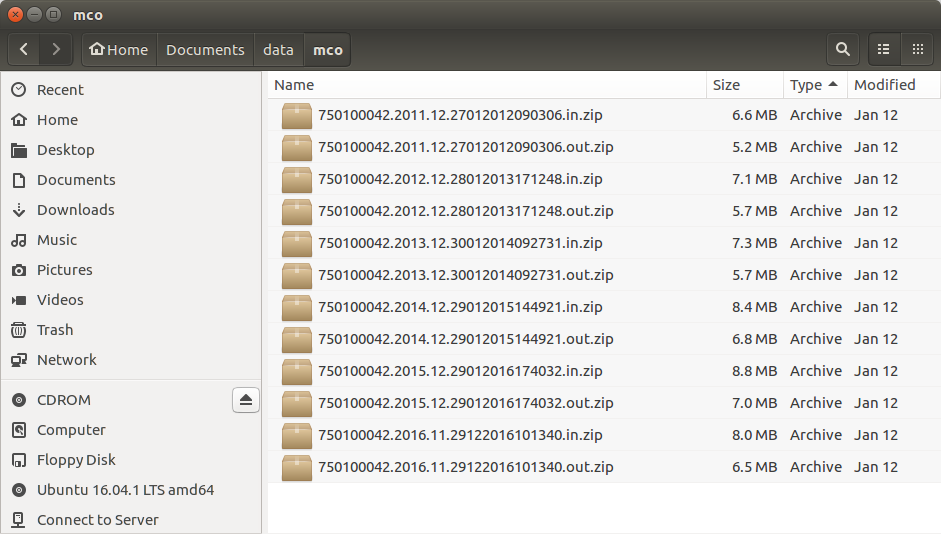Click the search magnifier icon

(842, 49)
